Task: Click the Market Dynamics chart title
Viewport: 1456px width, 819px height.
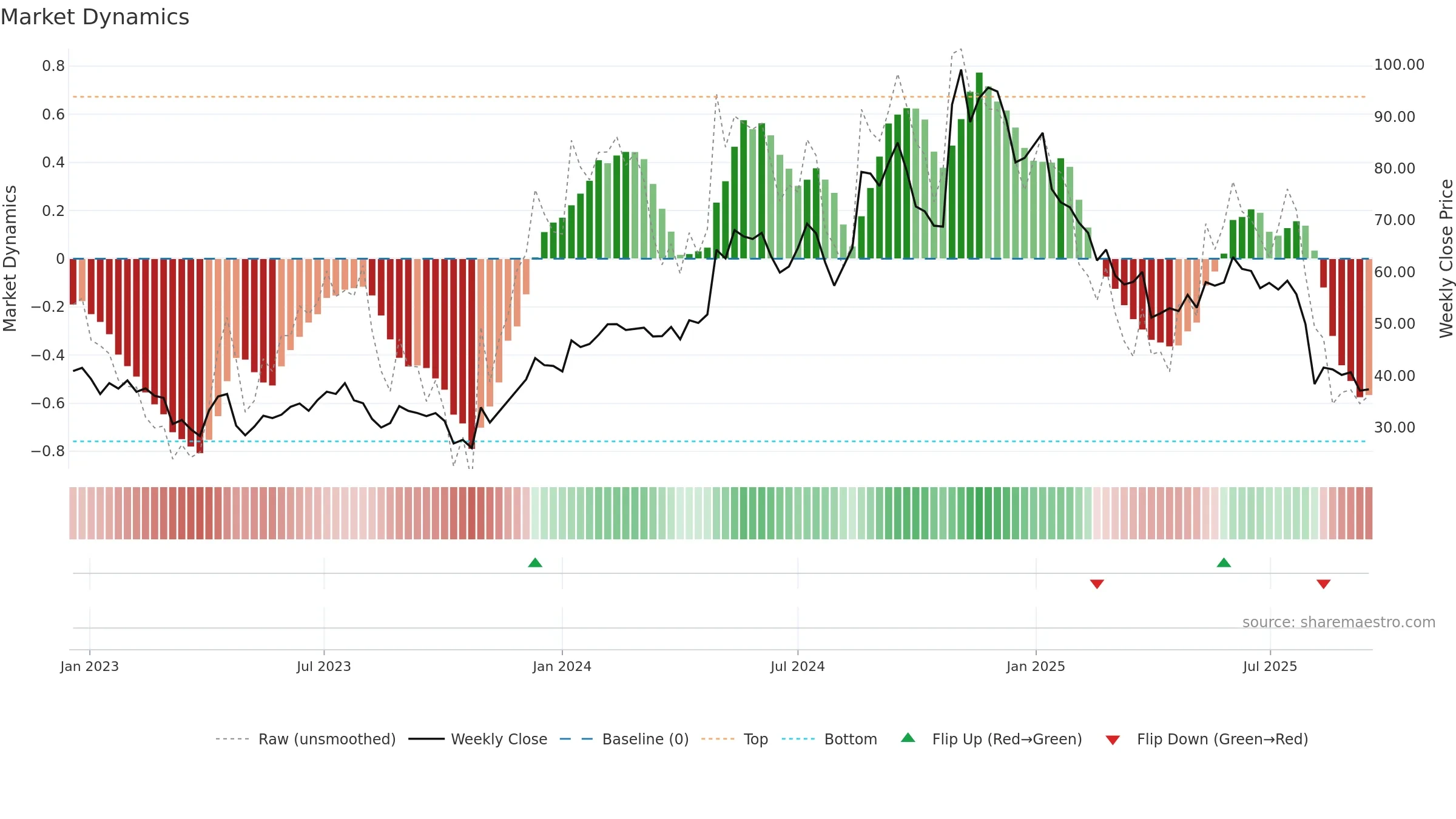Action: click(x=95, y=17)
